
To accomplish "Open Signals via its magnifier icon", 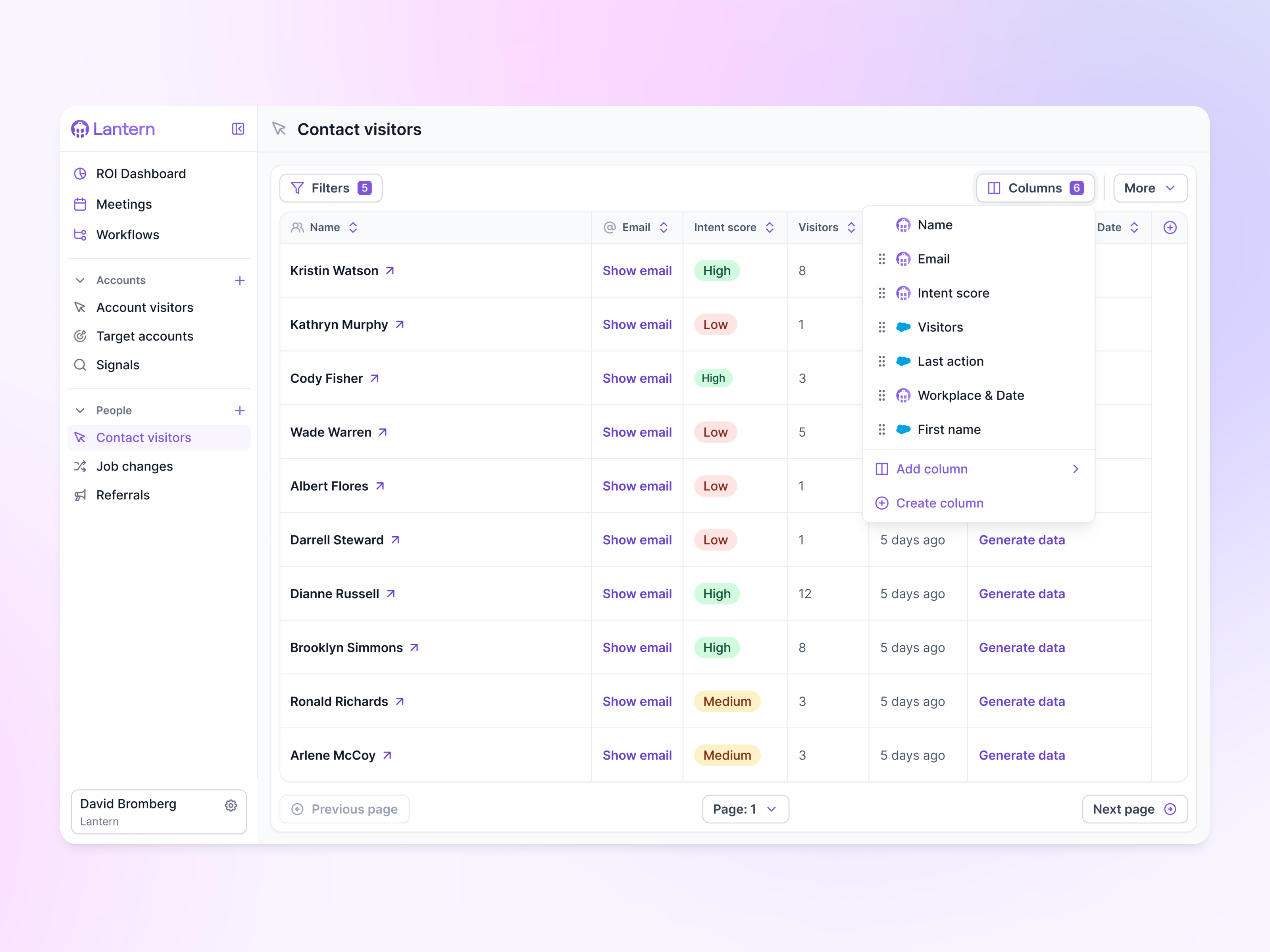I will (81, 365).
